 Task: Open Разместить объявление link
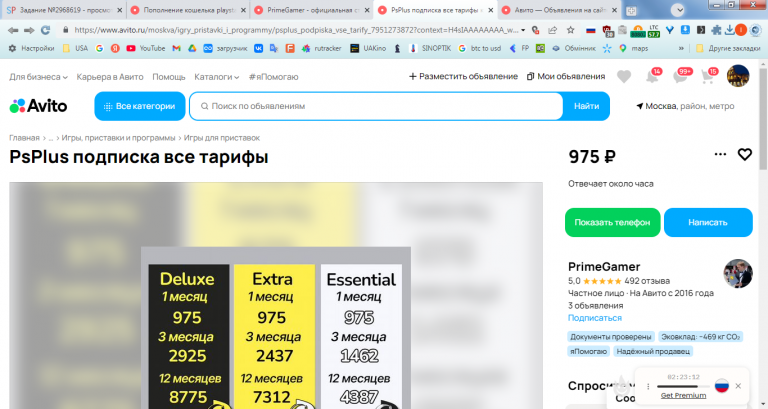(463, 76)
